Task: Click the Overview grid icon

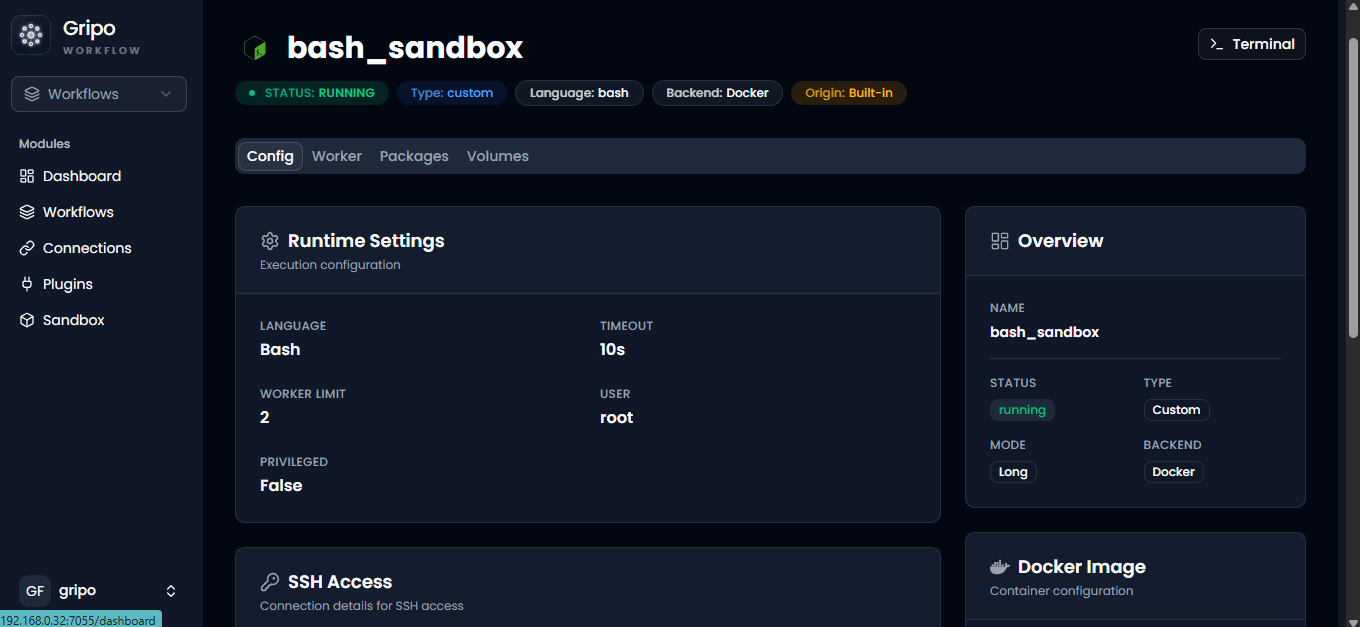Action: point(999,241)
